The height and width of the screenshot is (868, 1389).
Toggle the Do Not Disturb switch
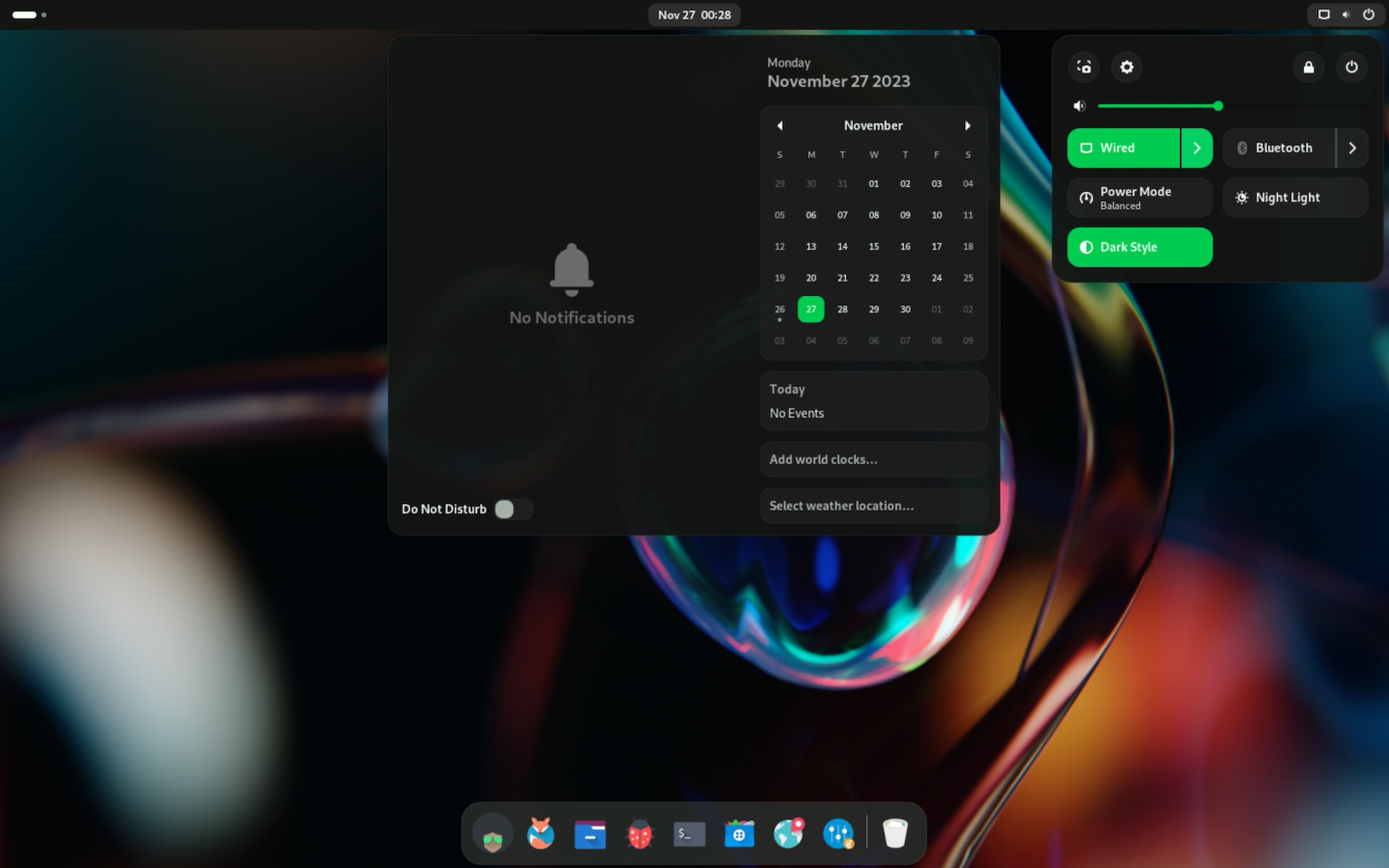point(514,509)
